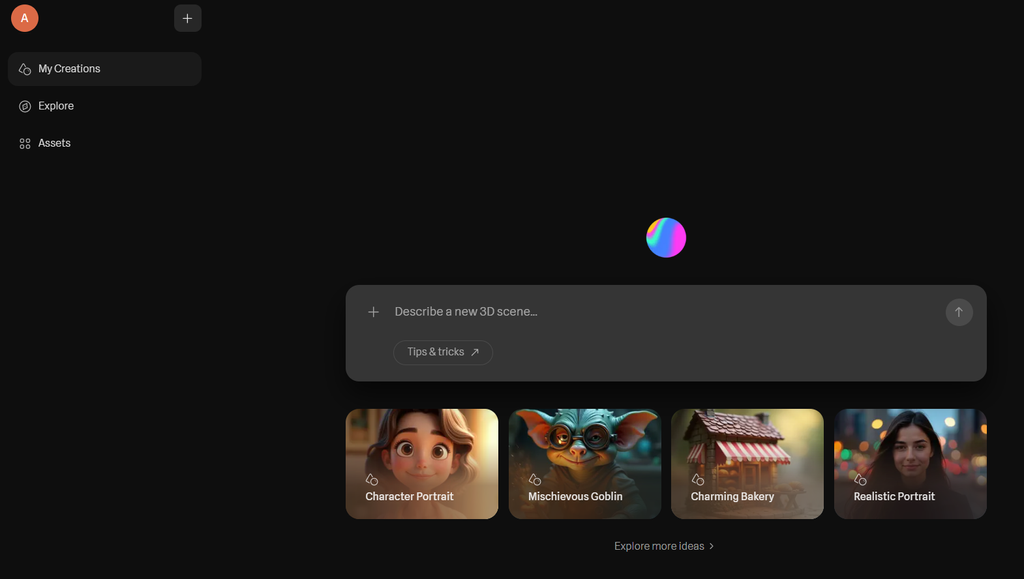Click the rainbow gradient orb logo
Viewport: 1024px width, 579px height.
click(666, 237)
